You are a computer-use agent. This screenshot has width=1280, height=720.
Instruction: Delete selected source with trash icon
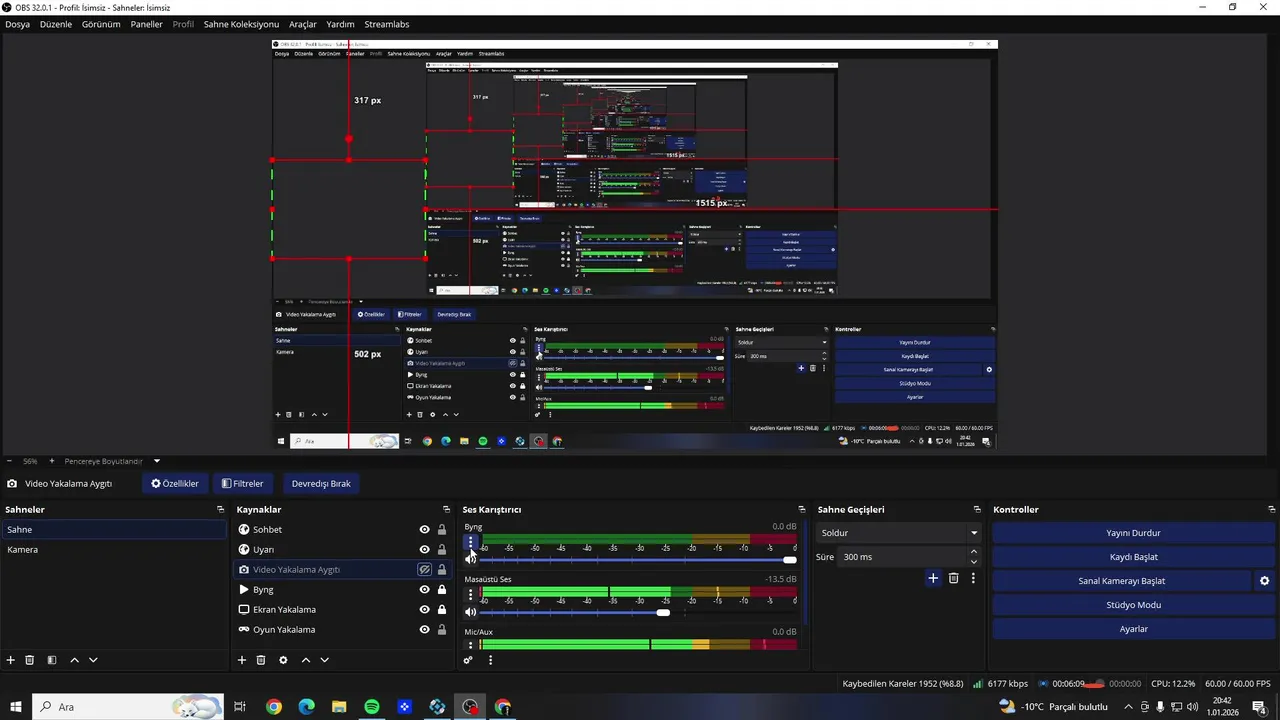(x=261, y=660)
